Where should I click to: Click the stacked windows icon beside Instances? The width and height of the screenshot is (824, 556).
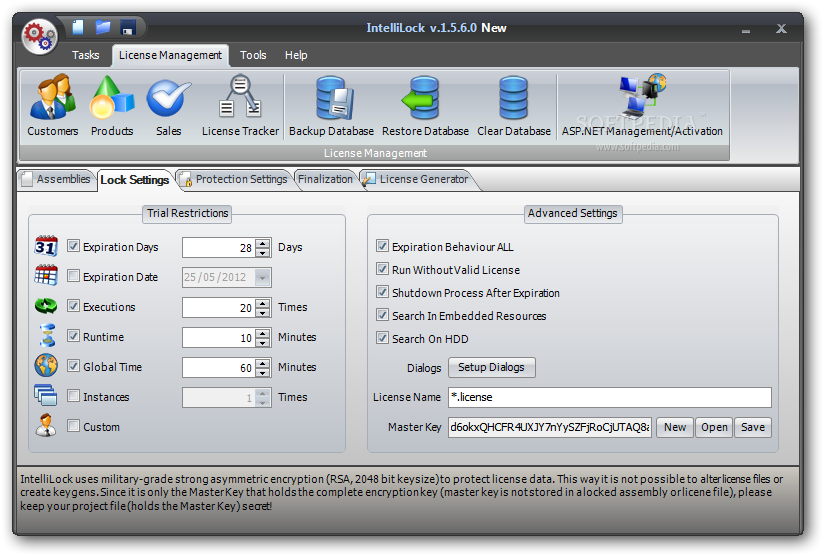46,395
